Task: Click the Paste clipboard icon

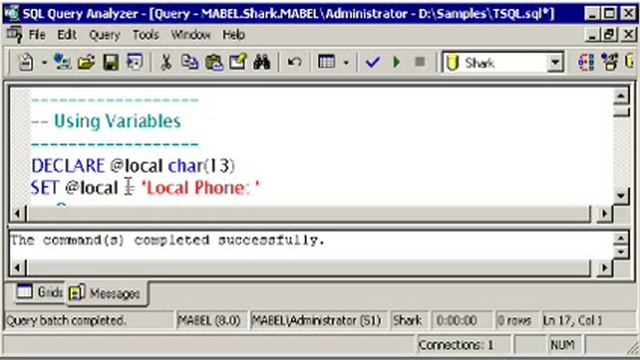Action: (214, 62)
